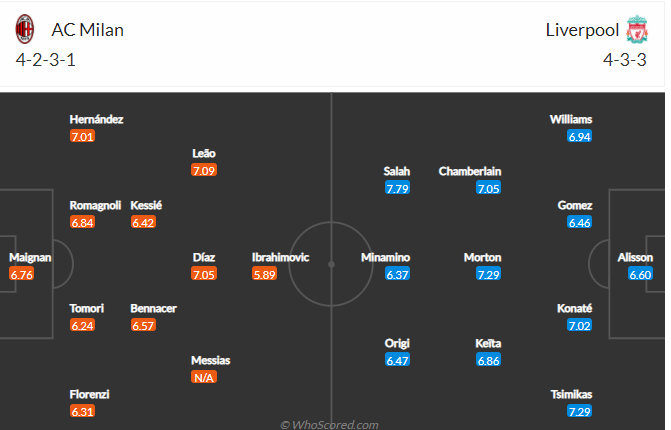The image size is (671, 430).
Task: Select goalkeeper Maignan on the pitch
Action: coord(30,258)
